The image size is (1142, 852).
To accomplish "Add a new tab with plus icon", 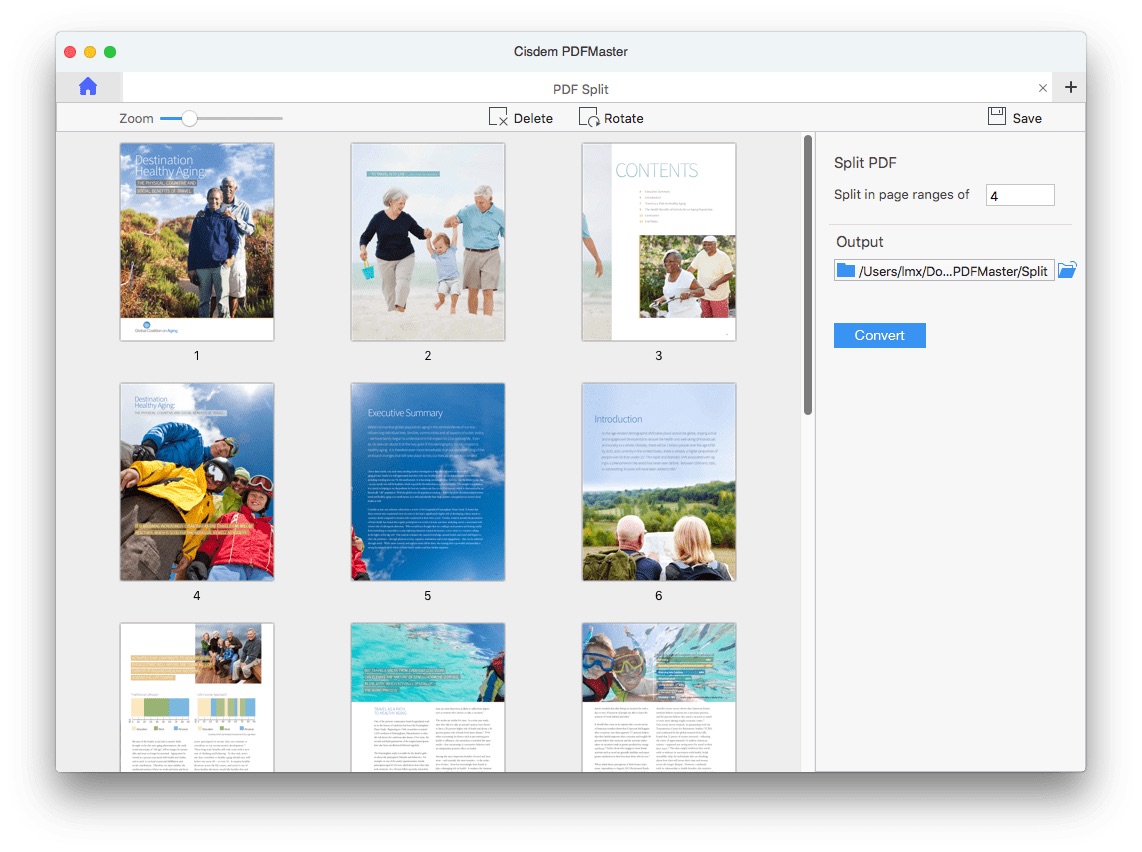I will click(1070, 87).
